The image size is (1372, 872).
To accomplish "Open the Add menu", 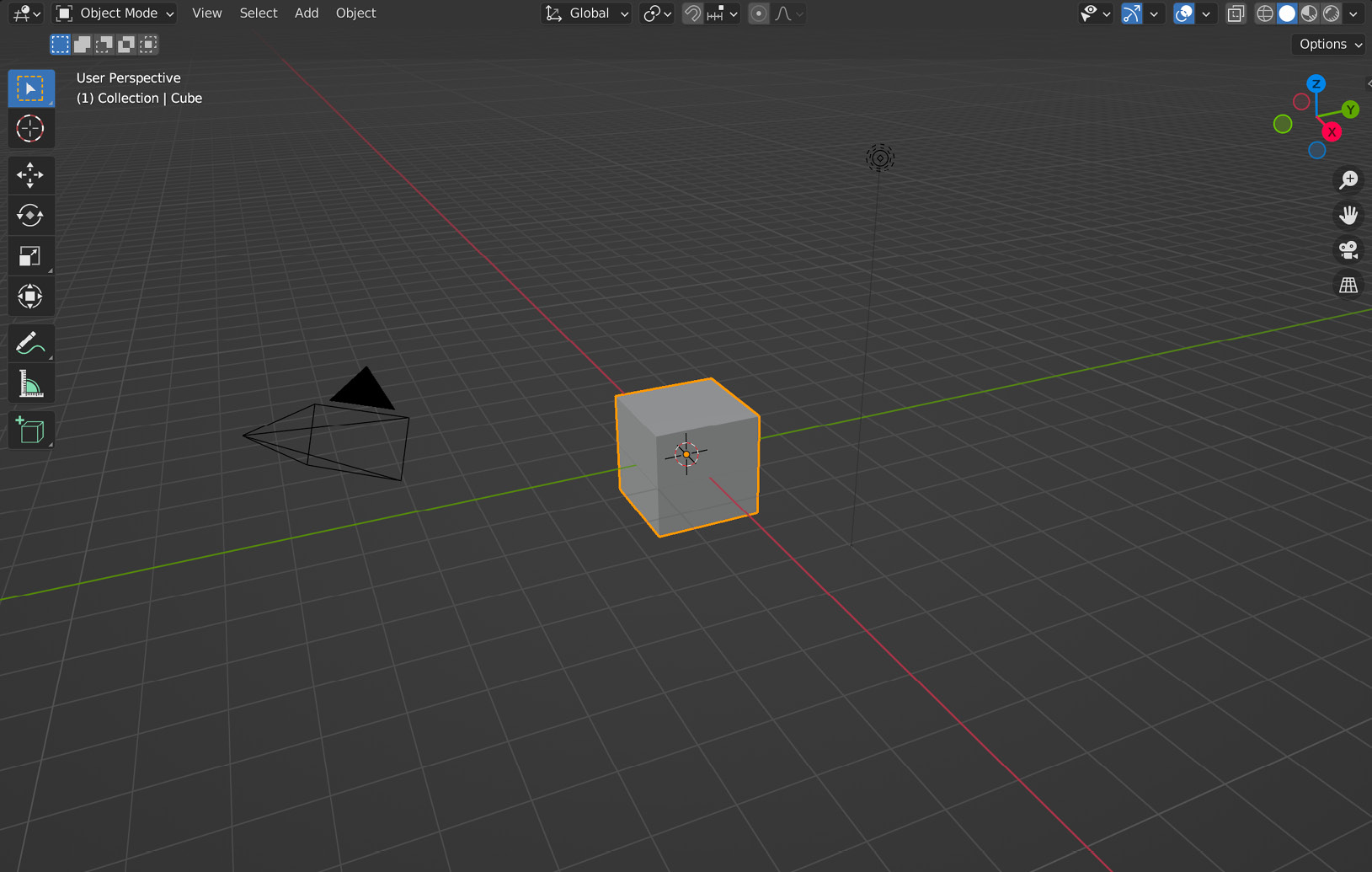I will tap(306, 13).
